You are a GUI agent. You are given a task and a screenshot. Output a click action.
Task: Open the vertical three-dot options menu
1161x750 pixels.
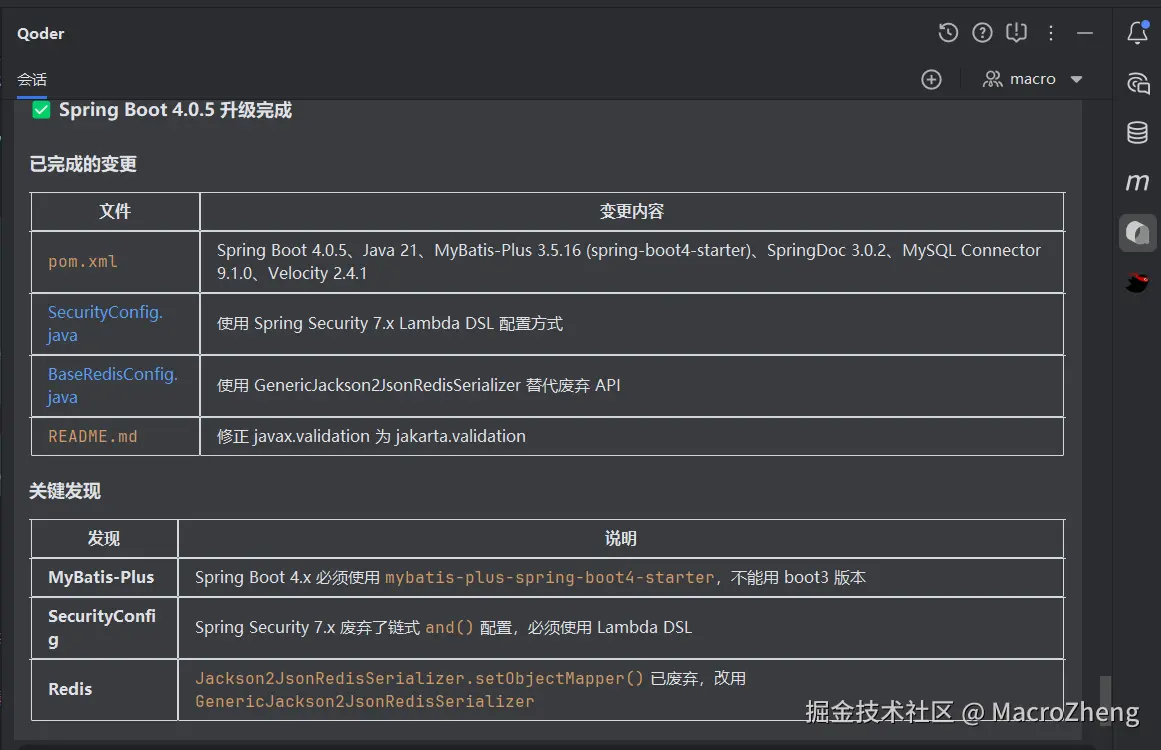coord(1051,33)
